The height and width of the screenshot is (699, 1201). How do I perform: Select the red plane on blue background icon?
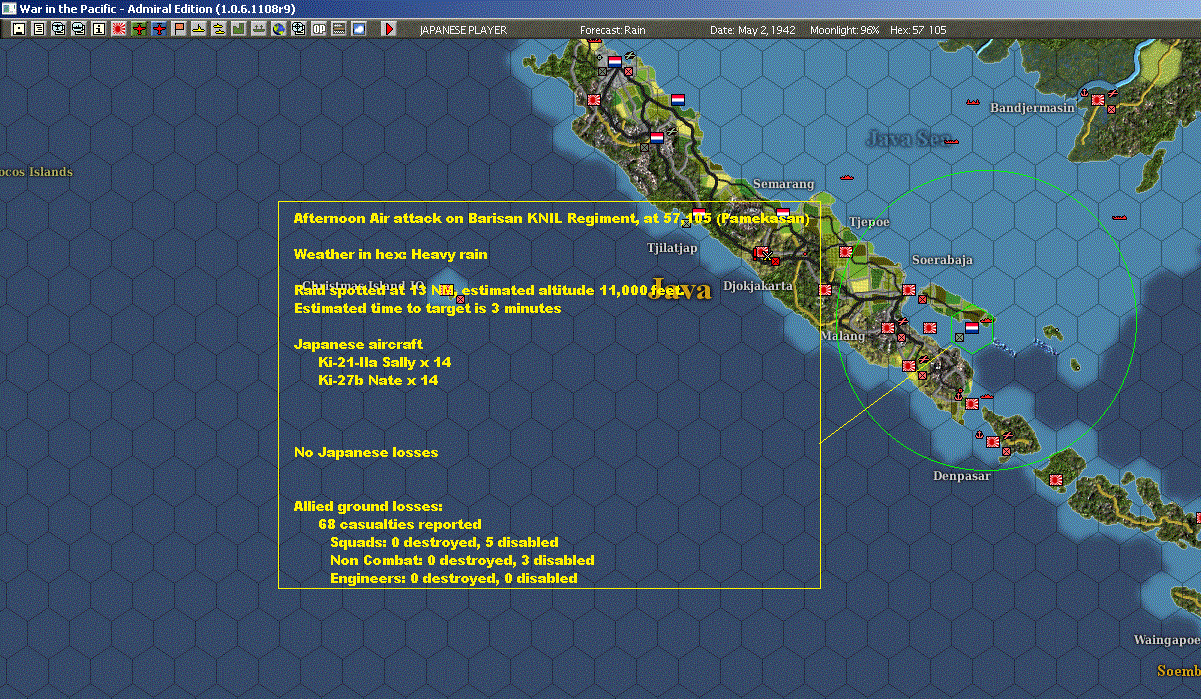click(x=159, y=29)
